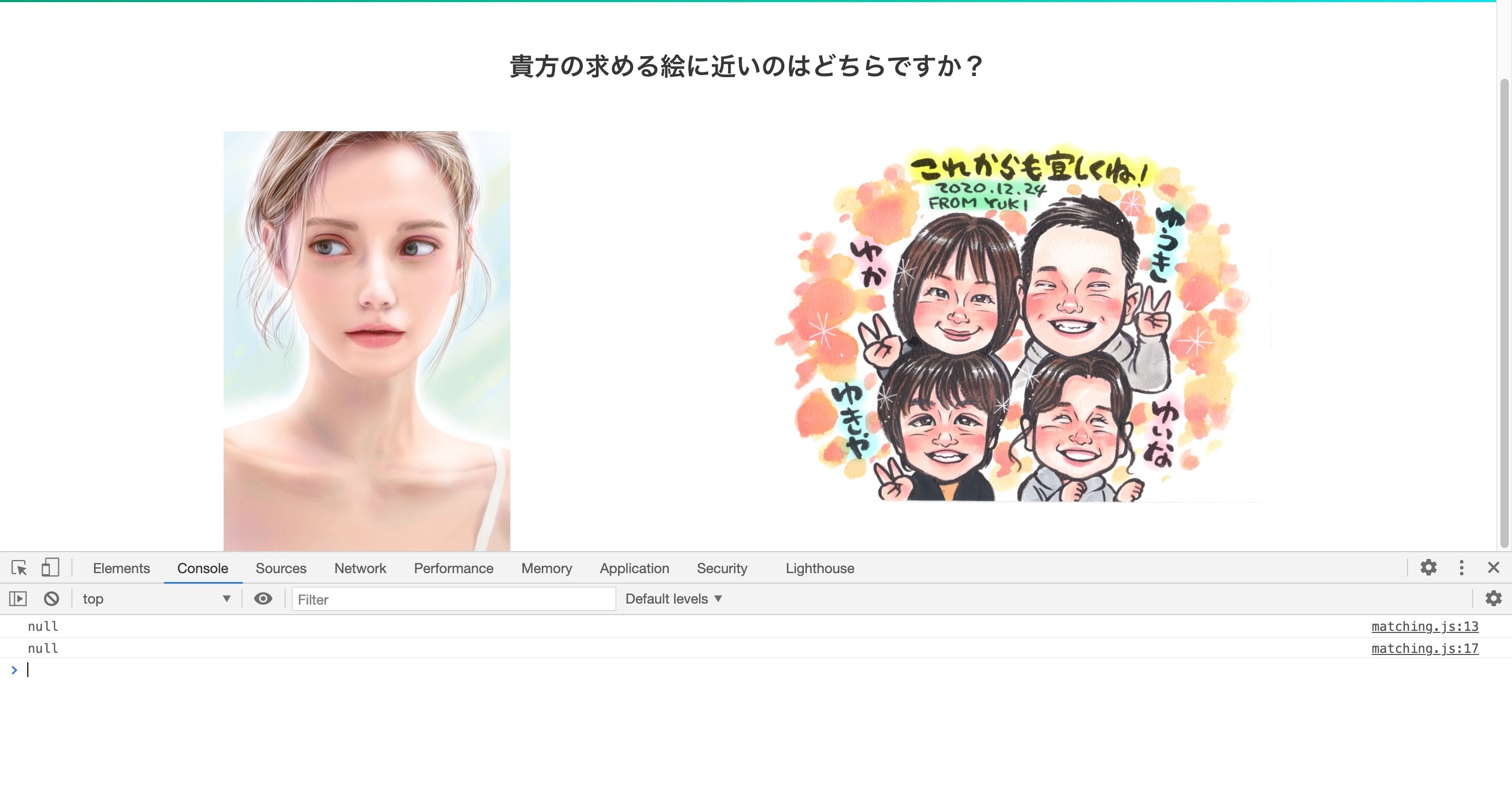The width and height of the screenshot is (1512, 803).
Task: Clear console with the ban icon
Action: point(51,599)
